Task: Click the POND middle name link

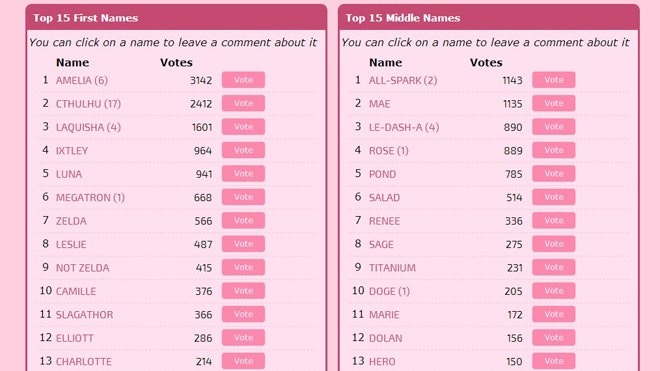Action: (382, 174)
